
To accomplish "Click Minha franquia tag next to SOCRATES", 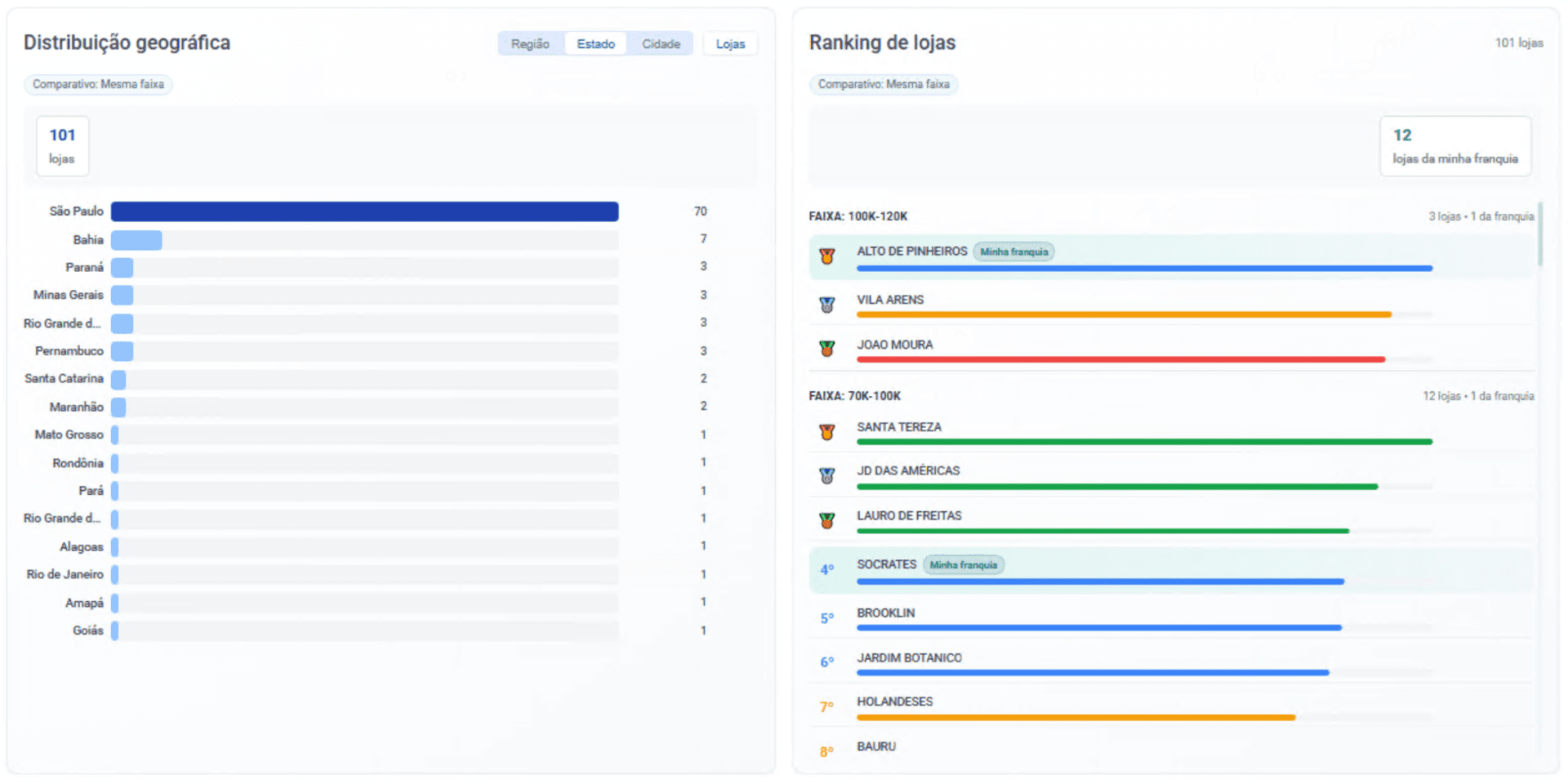I will (964, 565).
